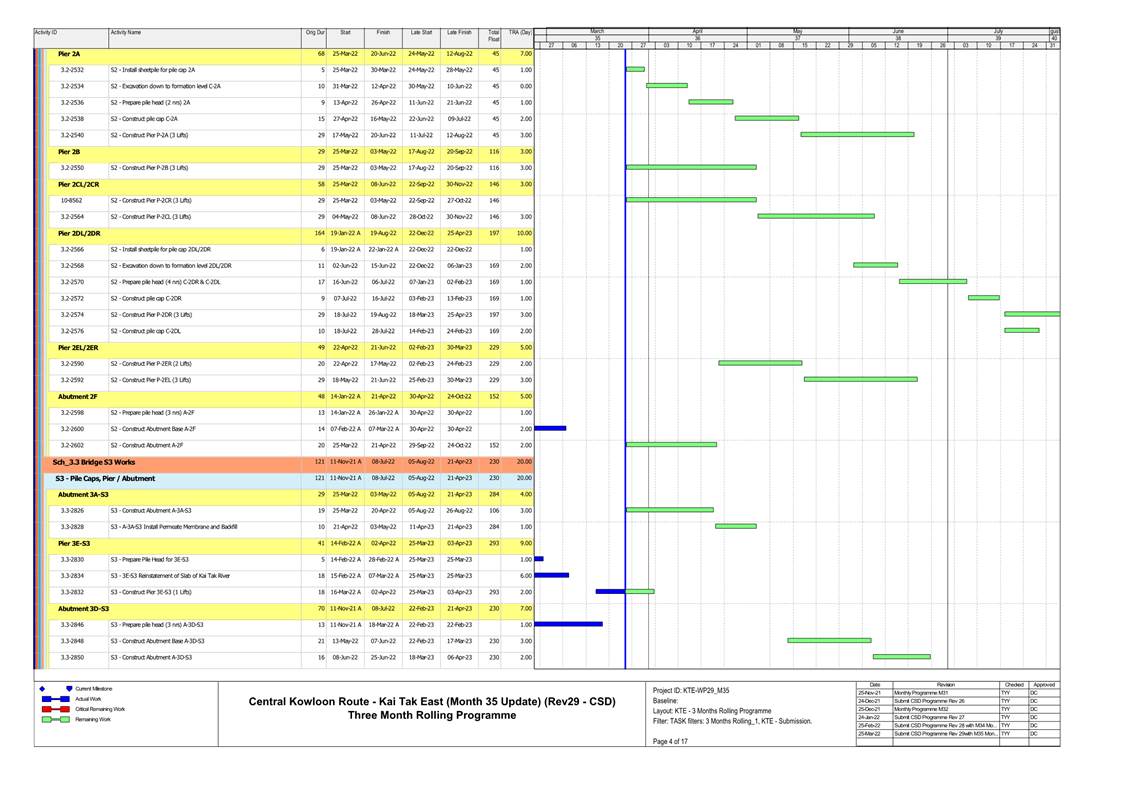The width and height of the screenshot is (1124, 795).
Task: Collapse the Pier 2A group band
Action: tap(70, 53)
